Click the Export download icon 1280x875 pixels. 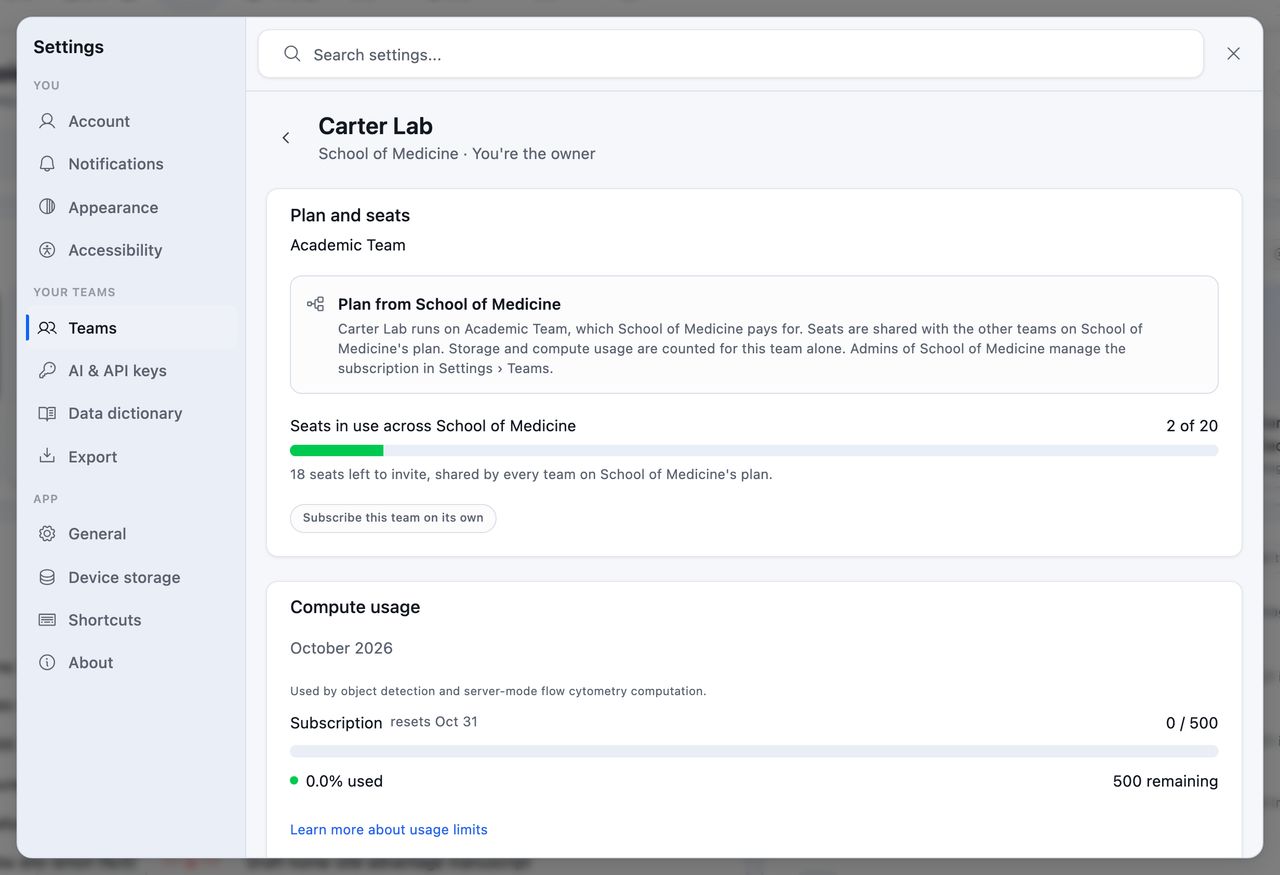(47, 456)
